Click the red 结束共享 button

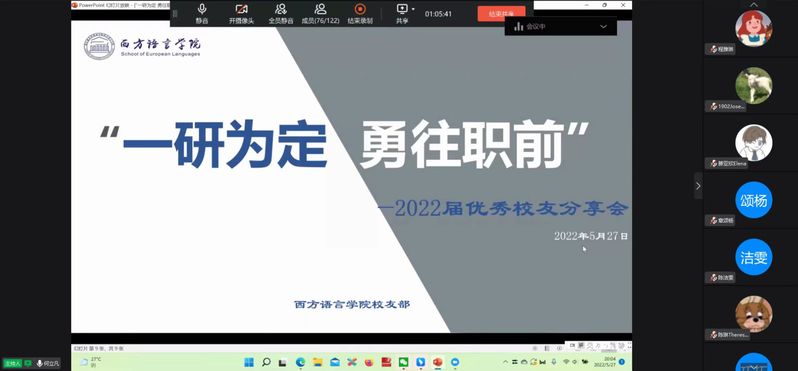point(501,14)
